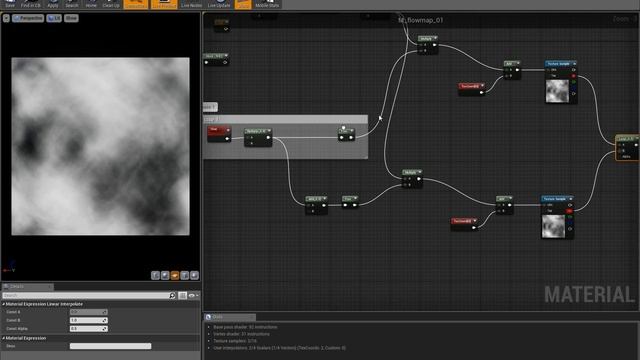Open the Lit view mode dropdown
This screenshot has height=360, width=640.
click(x=54, y=18)
